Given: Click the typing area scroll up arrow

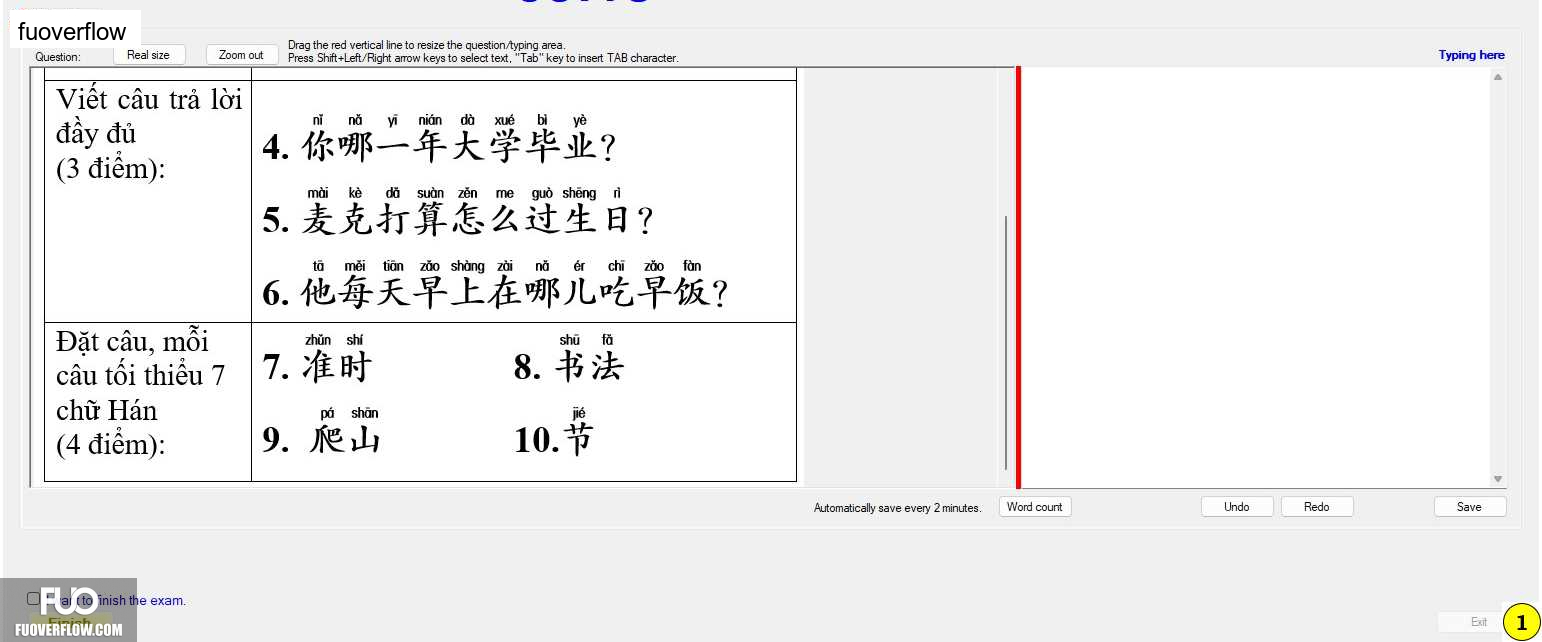Looking at the screenshot, I should click(1498, 77).
